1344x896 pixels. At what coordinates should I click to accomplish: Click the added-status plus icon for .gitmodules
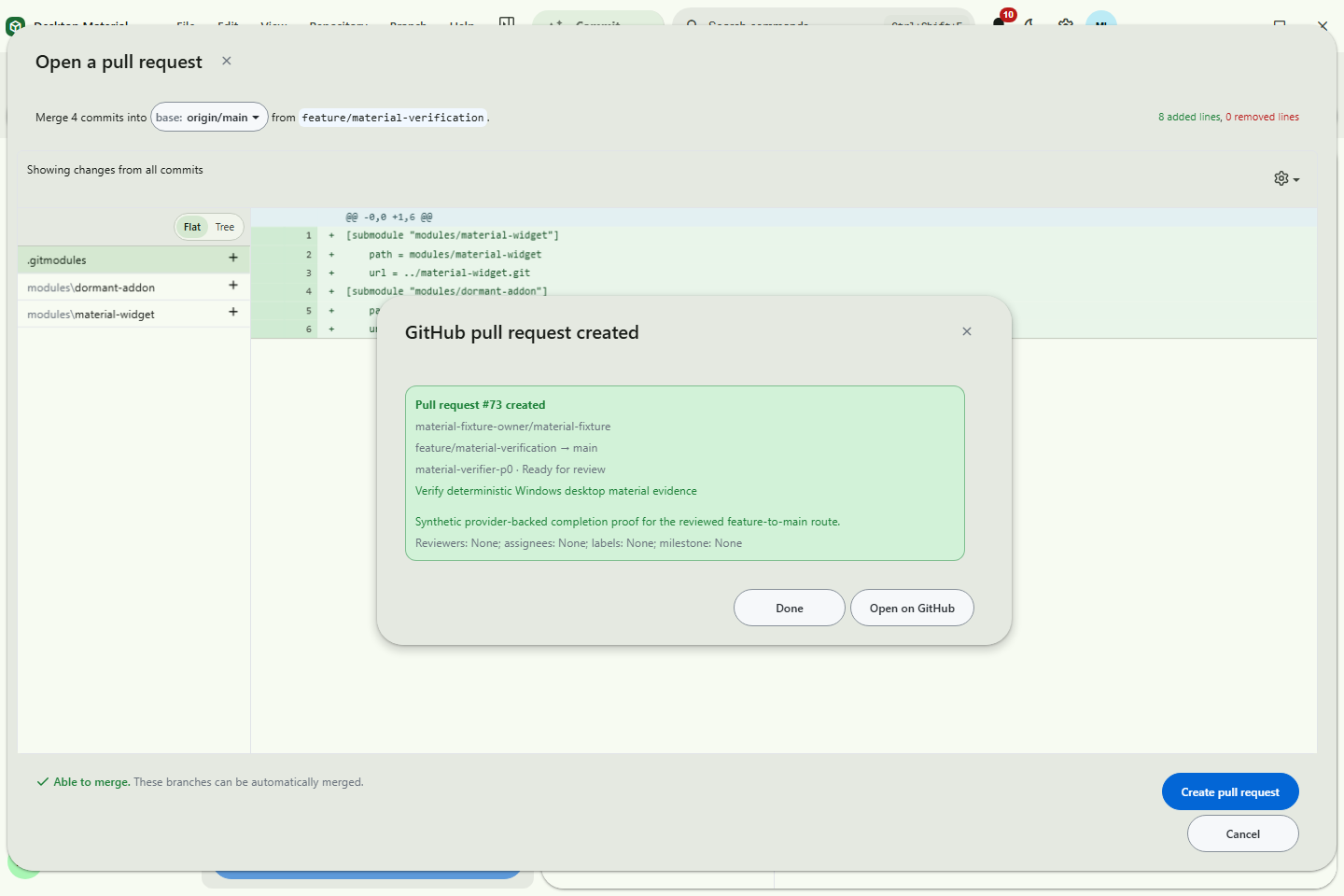[233, 258]
